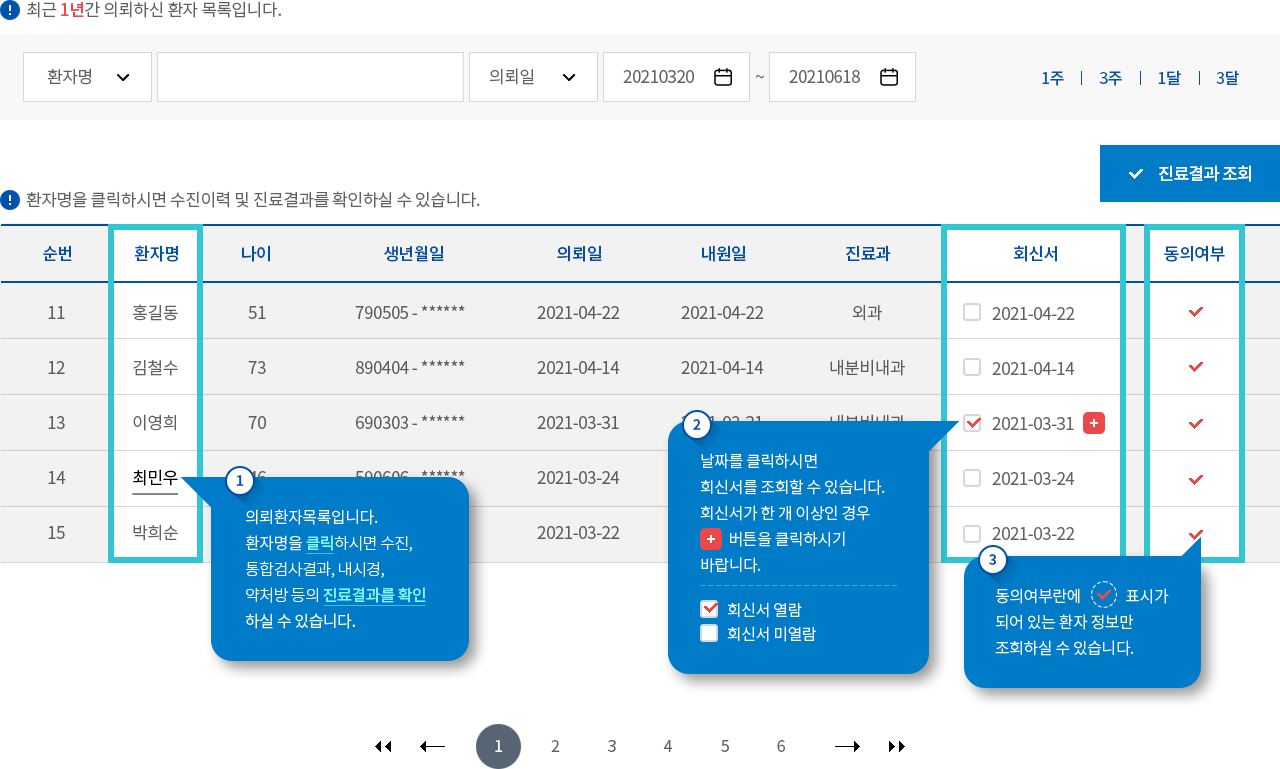Screen dimensions: 1280x769
Task: Expand the 의뢰일 date type dropdown
Action: 533,77
